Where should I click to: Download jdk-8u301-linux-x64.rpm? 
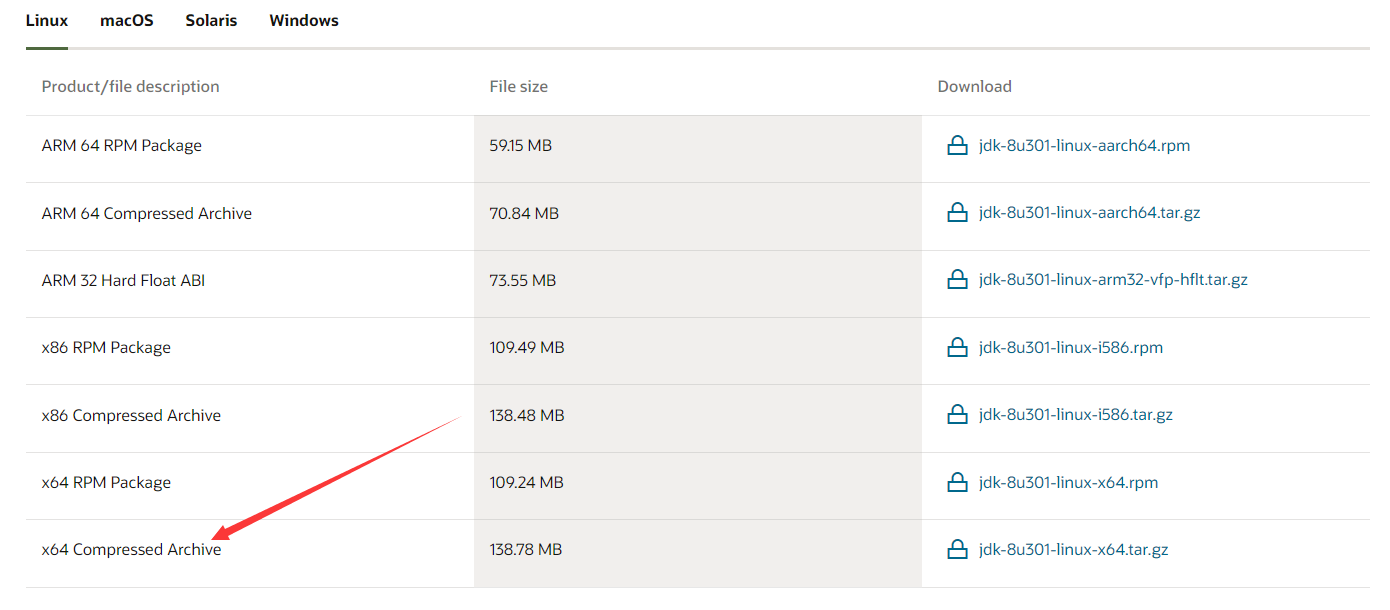pyautogui.click(x=1069, y=483)
